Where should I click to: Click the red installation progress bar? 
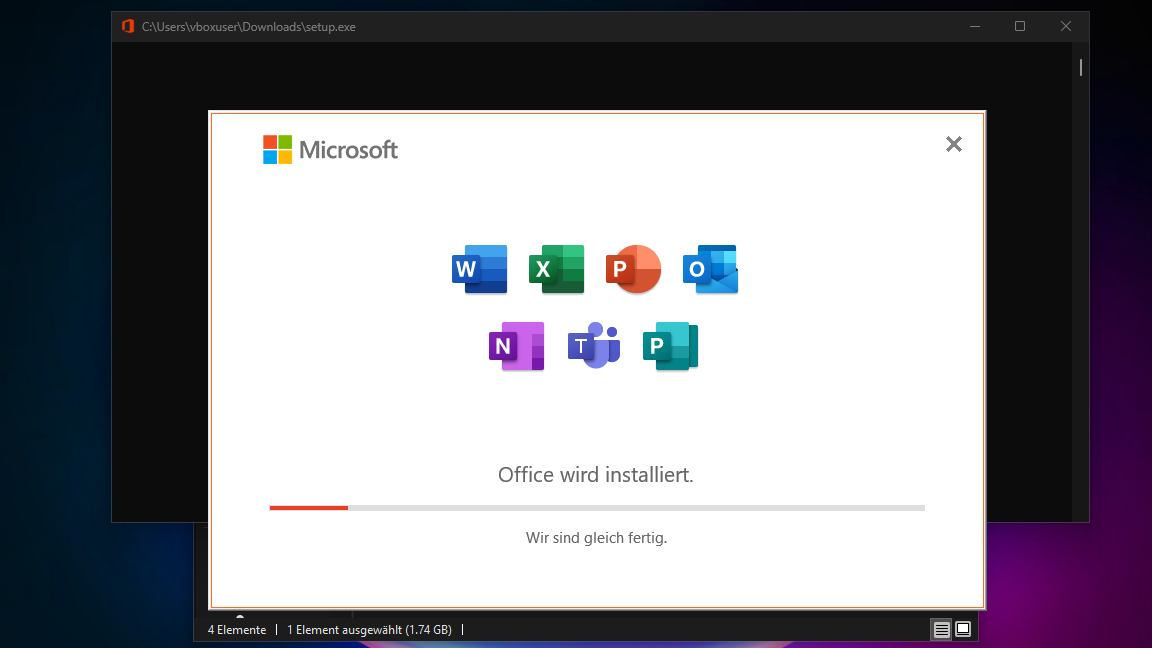(309, 508)
